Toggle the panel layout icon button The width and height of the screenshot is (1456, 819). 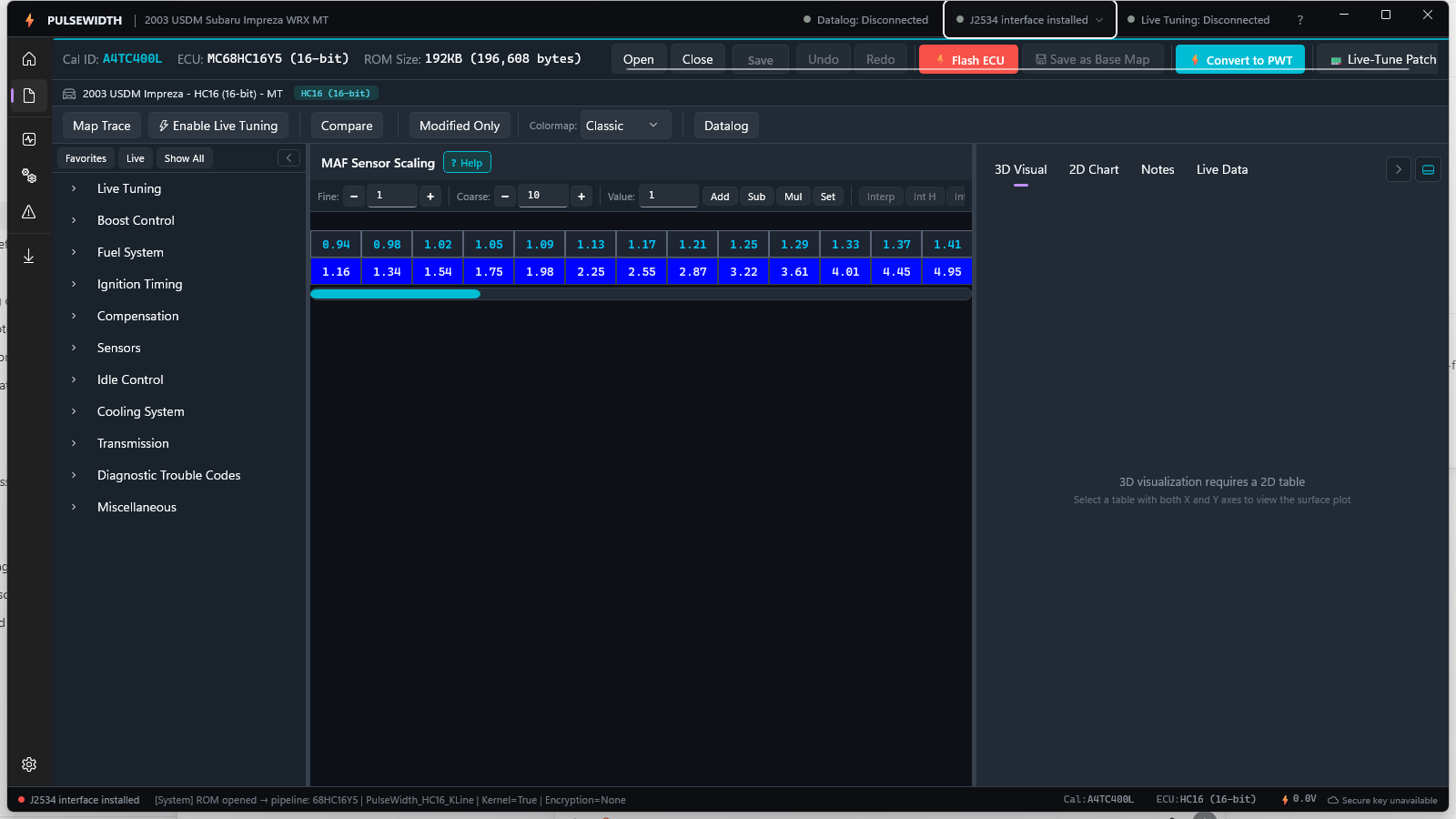tap(1429, 169)
